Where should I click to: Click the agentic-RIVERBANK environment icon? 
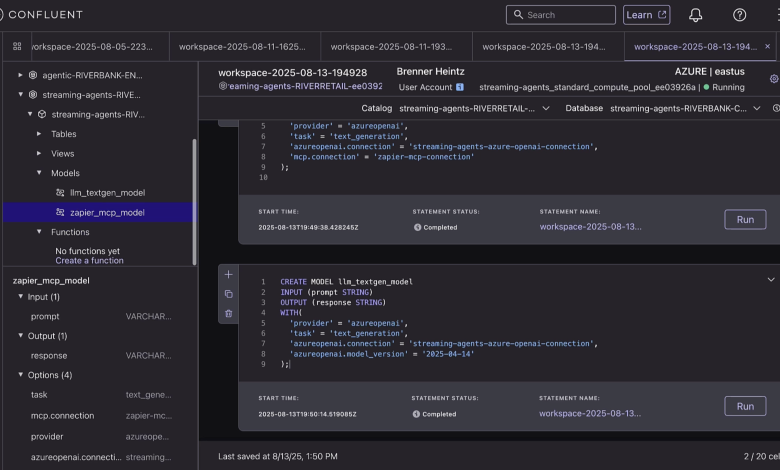tap(33, 75)
